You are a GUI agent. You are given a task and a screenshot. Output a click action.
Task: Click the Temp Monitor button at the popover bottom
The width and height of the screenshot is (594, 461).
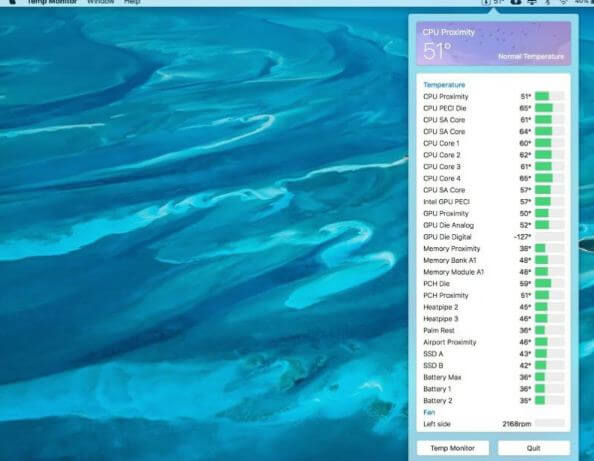tap(453, 448)
